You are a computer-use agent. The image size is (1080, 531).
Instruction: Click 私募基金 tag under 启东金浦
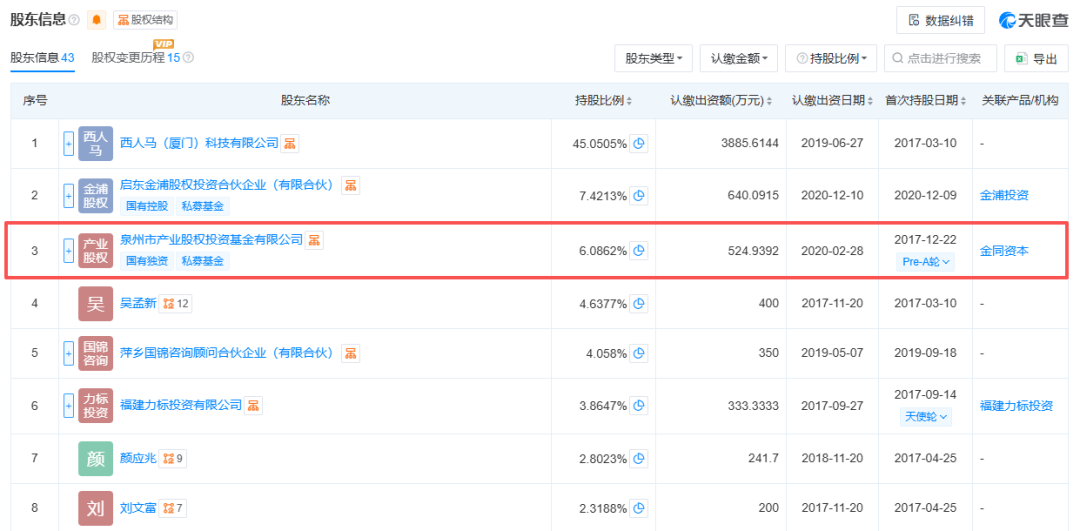(202, 205)
